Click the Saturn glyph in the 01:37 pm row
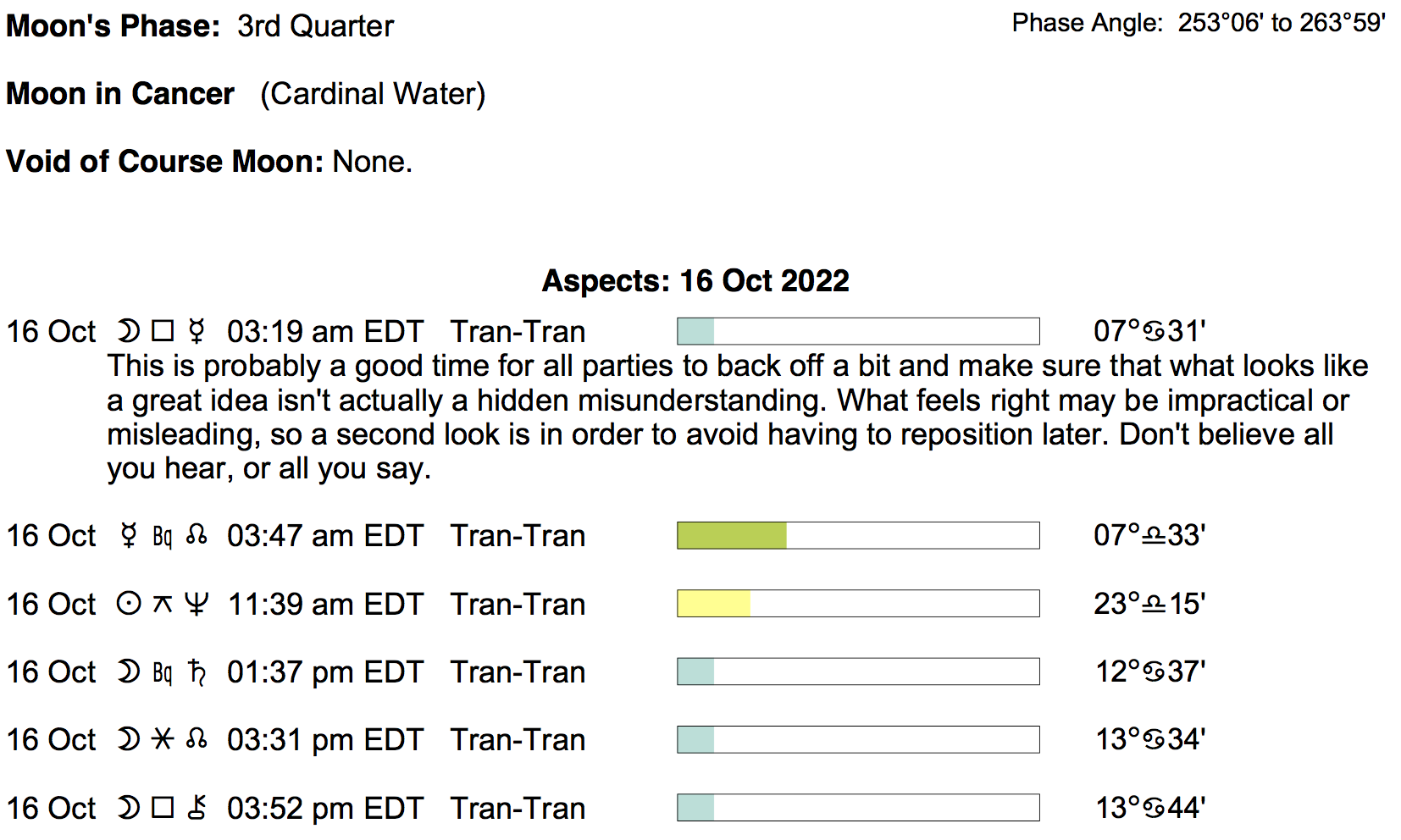This screenshot has width=1401, height=840. click(197, 671)
